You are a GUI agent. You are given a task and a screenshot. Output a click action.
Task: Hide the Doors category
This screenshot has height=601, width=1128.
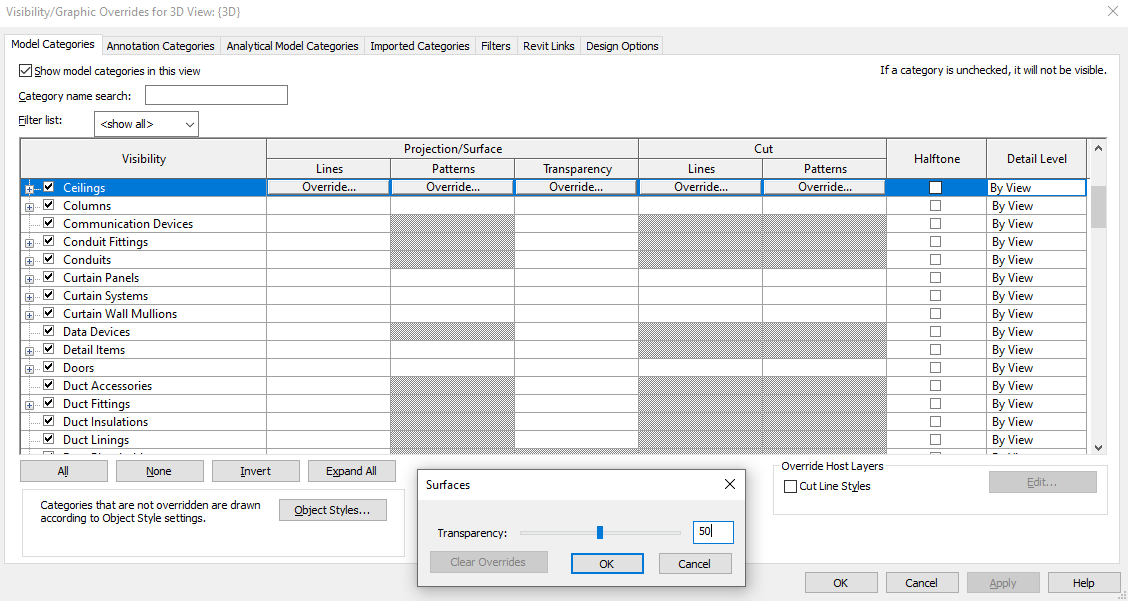pos(47,367)
